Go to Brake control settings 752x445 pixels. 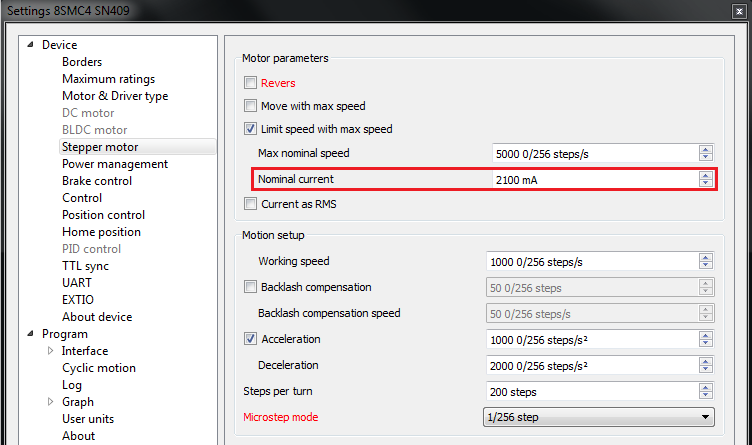pyautogui.click(x=97, y=181)
